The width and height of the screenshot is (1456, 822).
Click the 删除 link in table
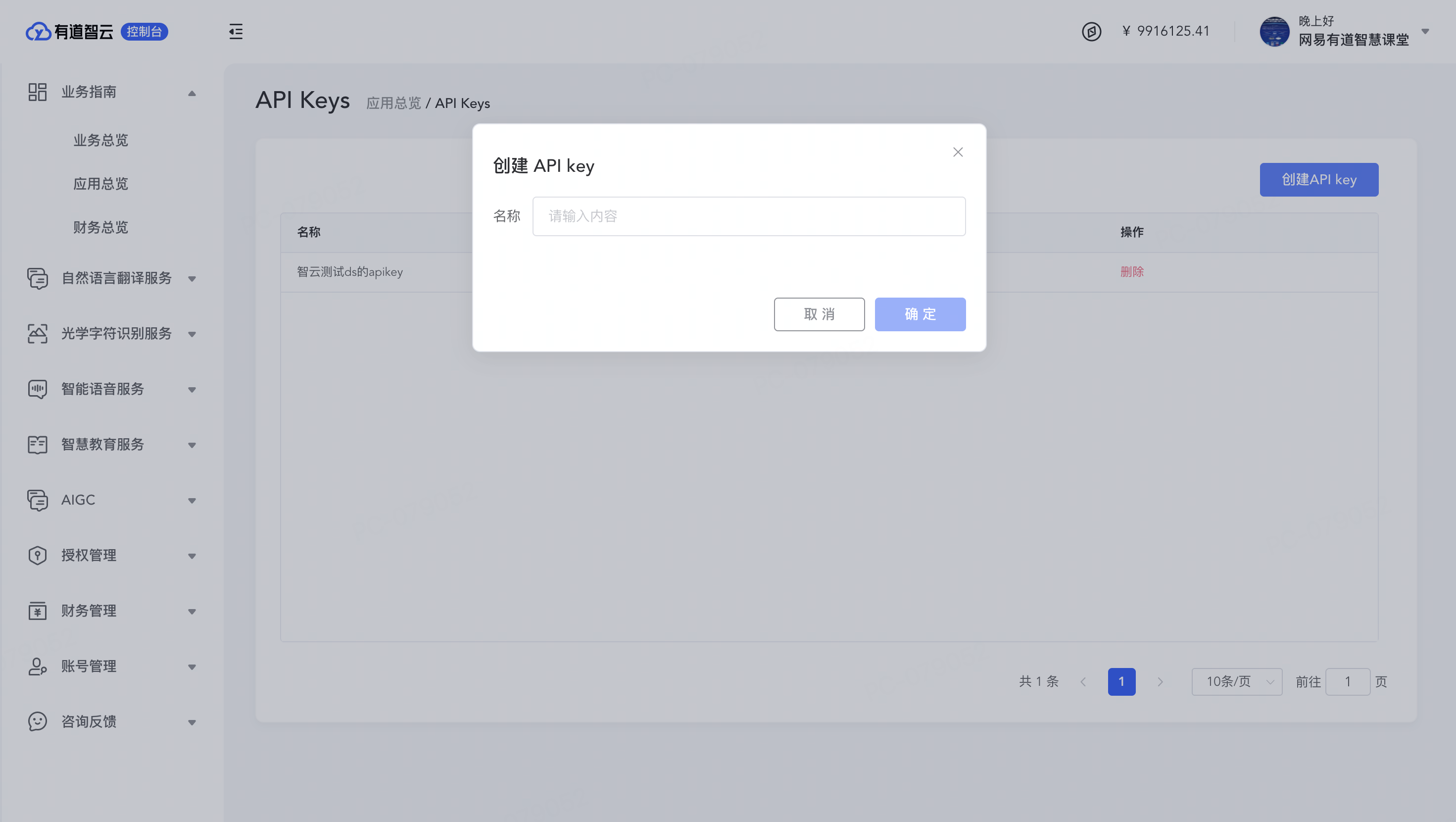pos(1131,272)
